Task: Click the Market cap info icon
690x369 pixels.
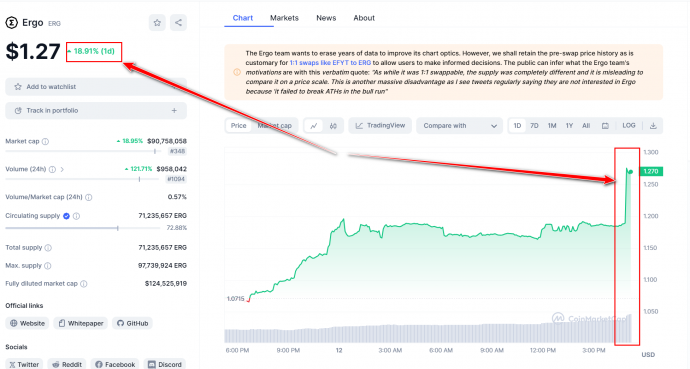Action: (x=45, y=142)
